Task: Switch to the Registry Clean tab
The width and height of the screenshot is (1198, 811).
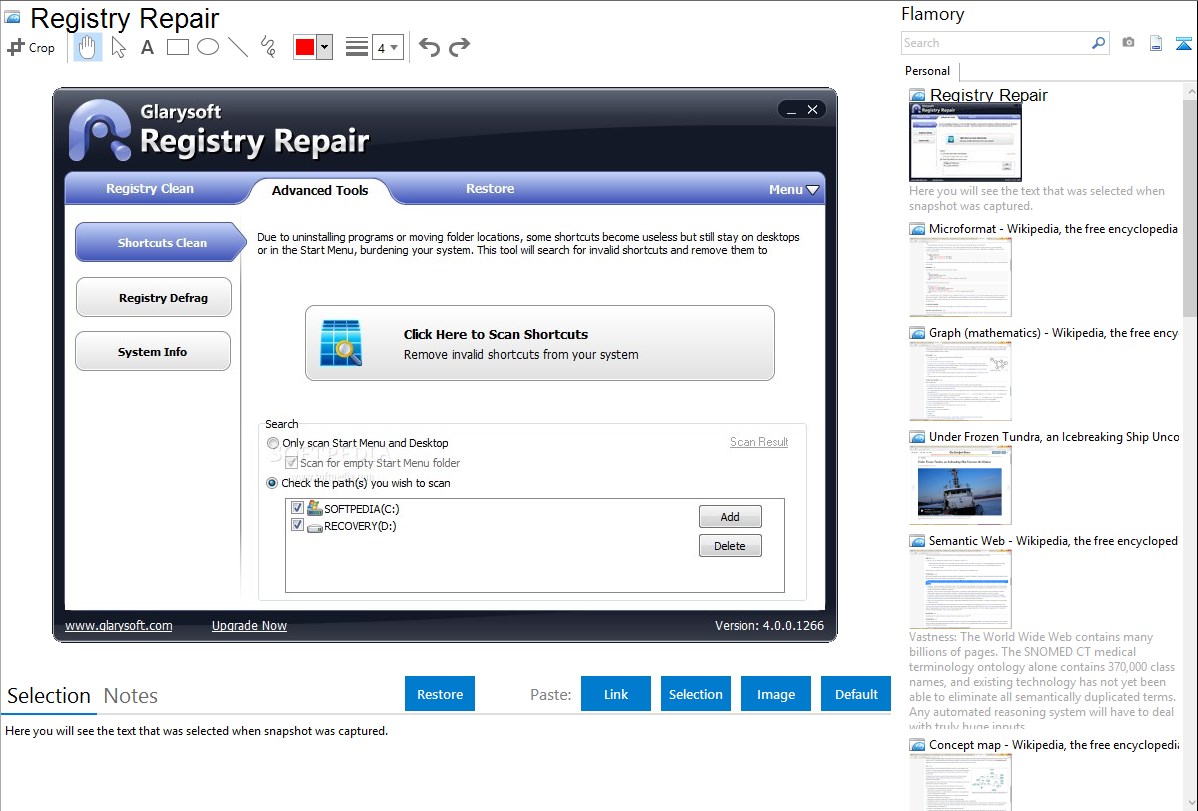Action: coord(150,189)
